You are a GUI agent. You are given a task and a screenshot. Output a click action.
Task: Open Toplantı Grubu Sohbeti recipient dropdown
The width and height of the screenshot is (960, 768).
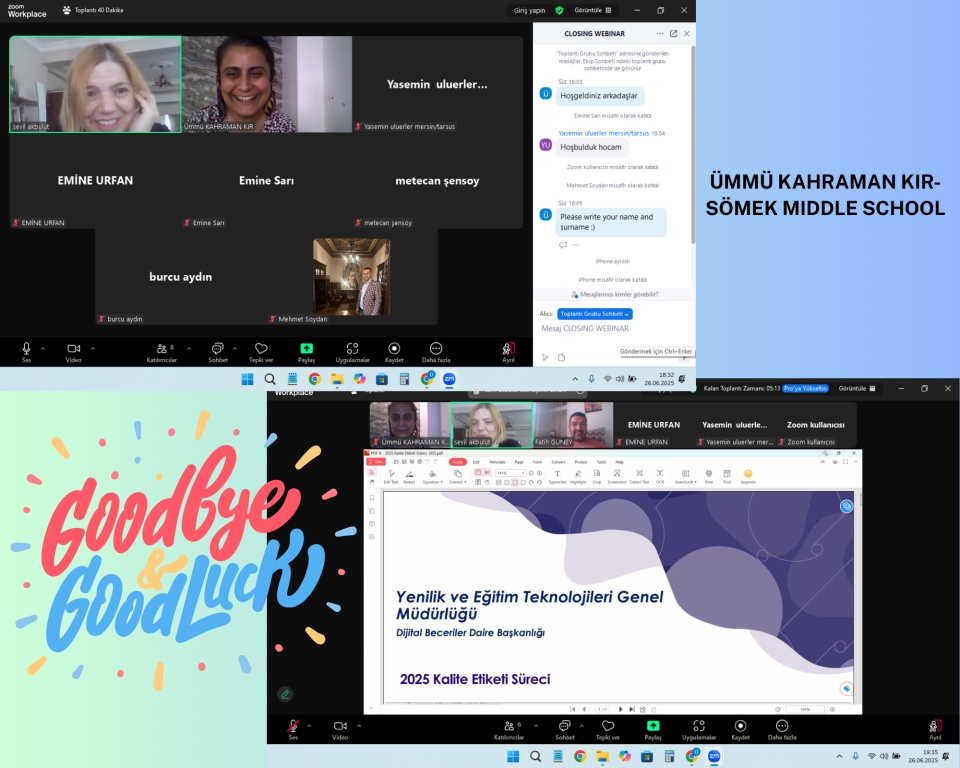[x=595, y=314]
